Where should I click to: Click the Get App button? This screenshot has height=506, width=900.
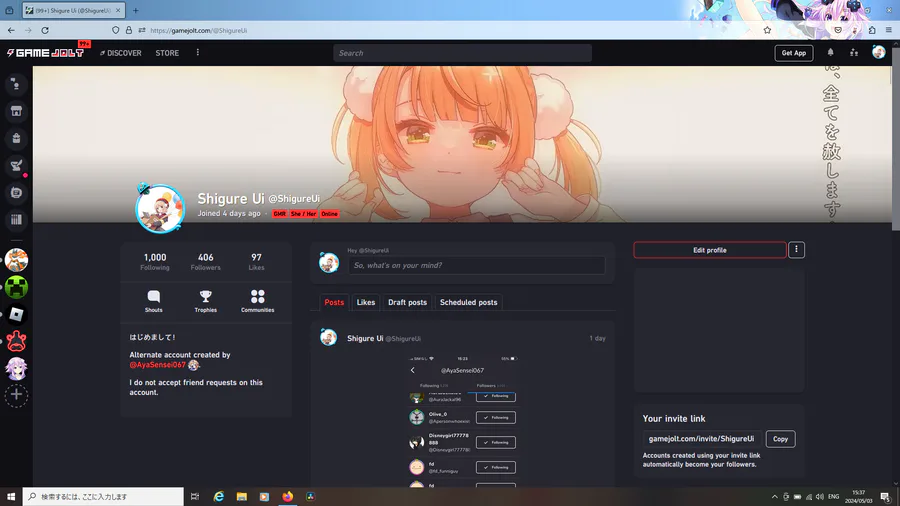(793, 53)
